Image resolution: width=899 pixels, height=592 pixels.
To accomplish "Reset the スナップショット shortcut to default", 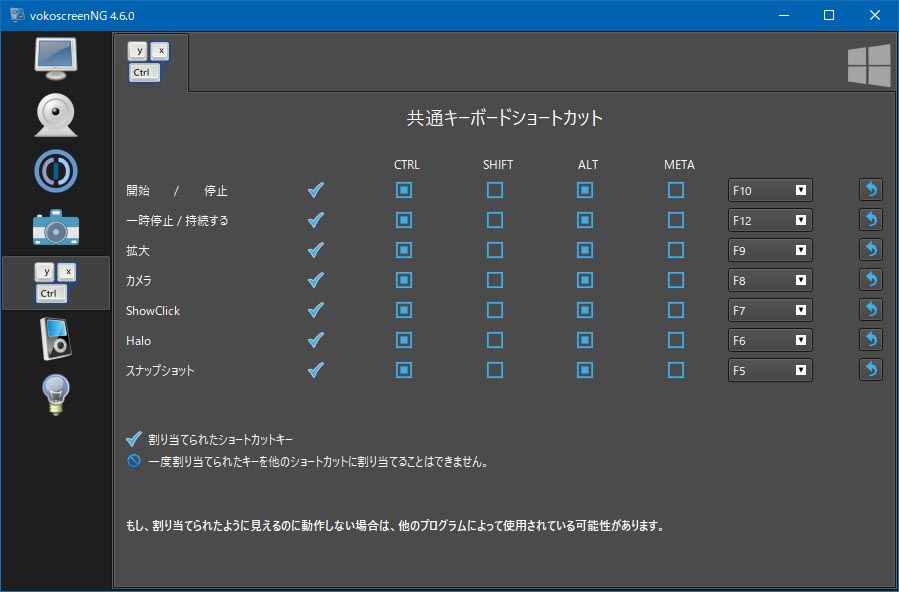I will 870,370.
